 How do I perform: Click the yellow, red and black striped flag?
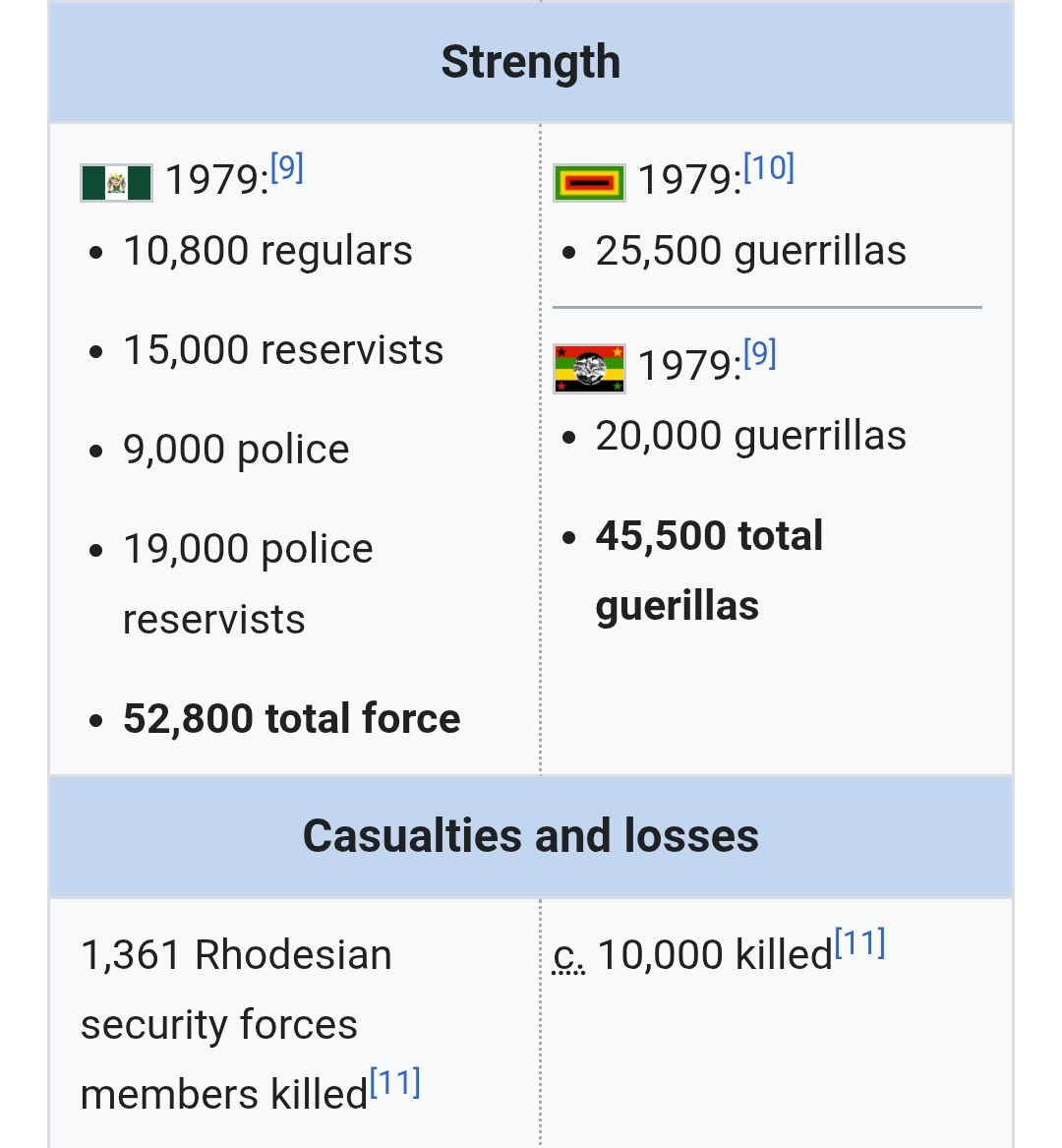(589, 183)
